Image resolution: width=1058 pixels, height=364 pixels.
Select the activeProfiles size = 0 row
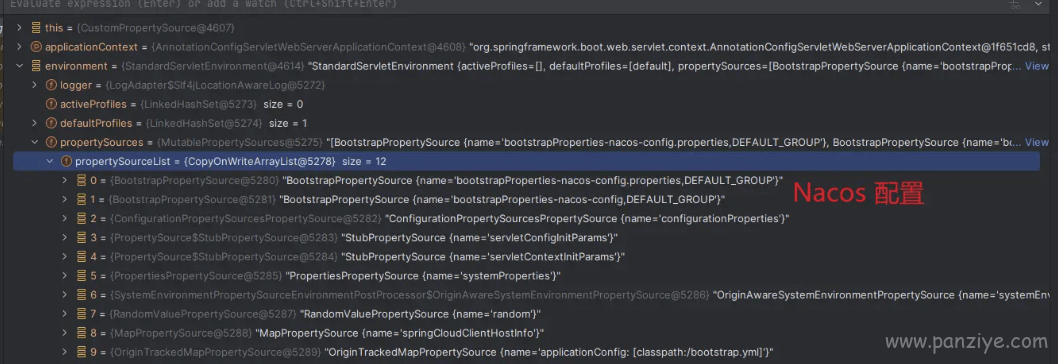coord(526,104)
